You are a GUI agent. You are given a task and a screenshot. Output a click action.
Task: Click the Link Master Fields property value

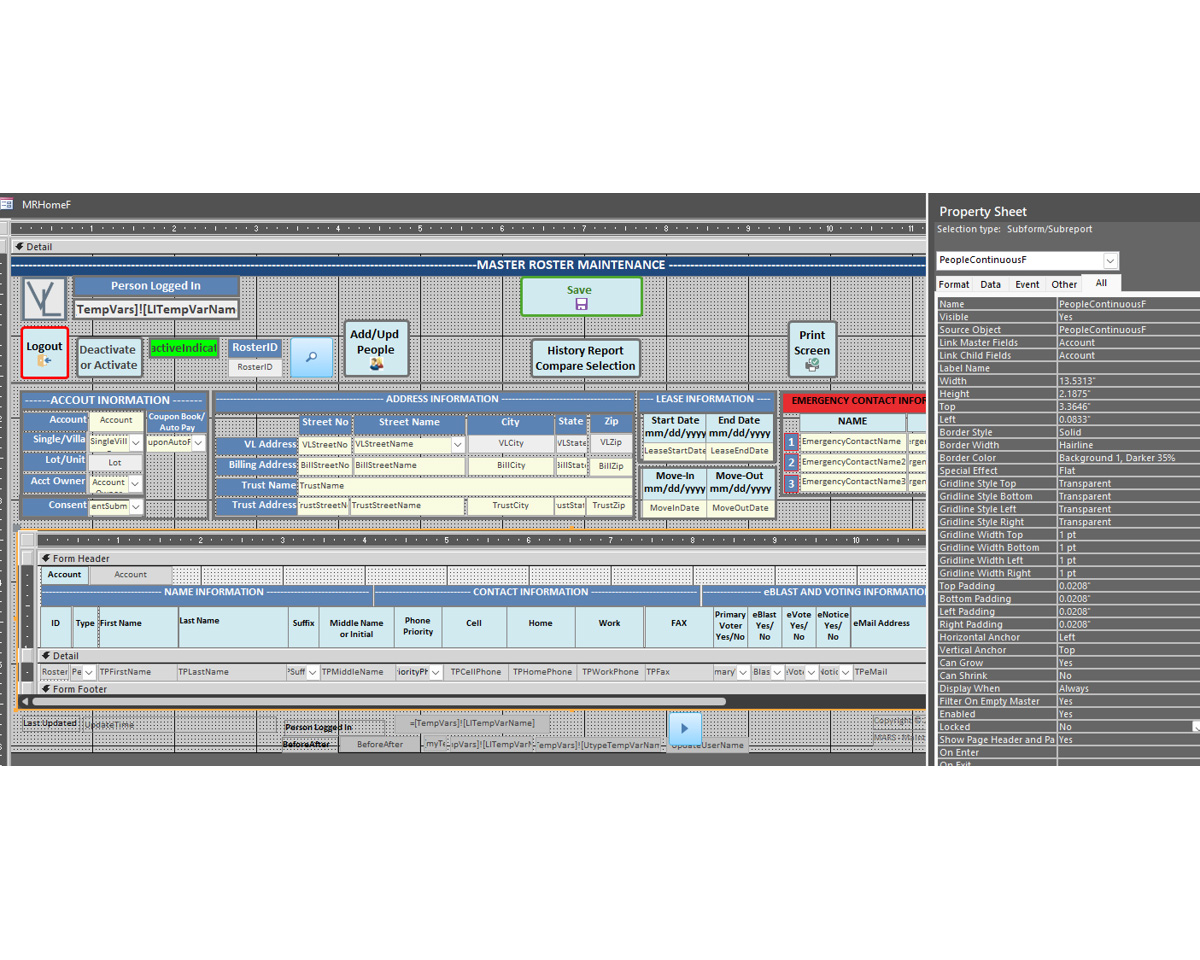click(1128, 342)
